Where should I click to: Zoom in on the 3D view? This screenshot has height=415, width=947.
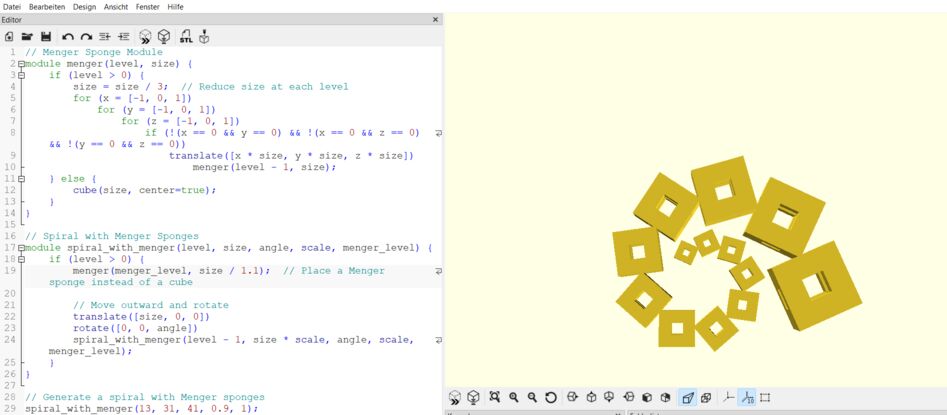click(513, 397)
